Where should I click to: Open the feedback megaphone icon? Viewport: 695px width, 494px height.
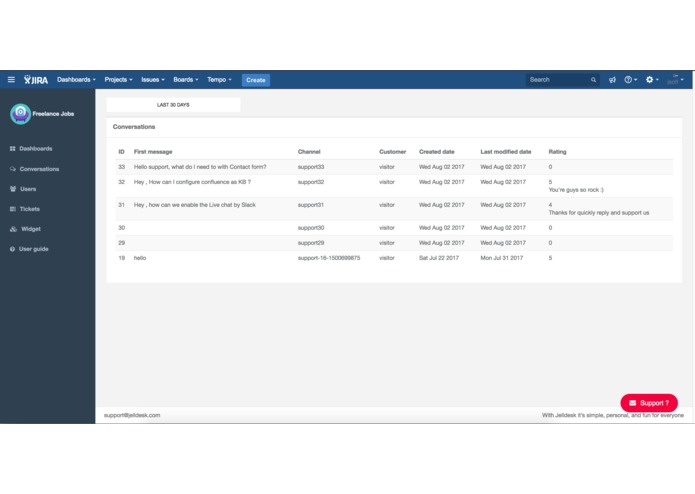pyautogui.click(x=612, y=80)
